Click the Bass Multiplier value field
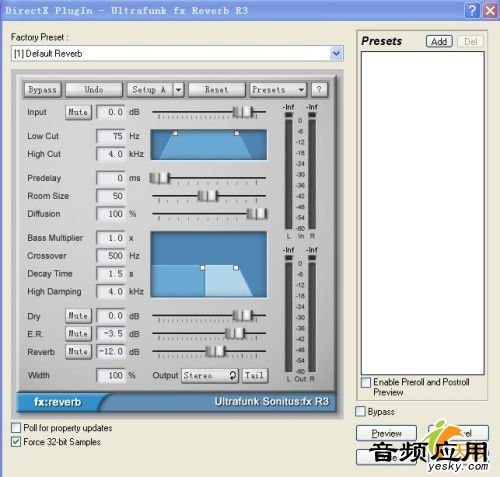Viewport: 500px width, 477px height. pyautogui.click(x=111, y=238)
